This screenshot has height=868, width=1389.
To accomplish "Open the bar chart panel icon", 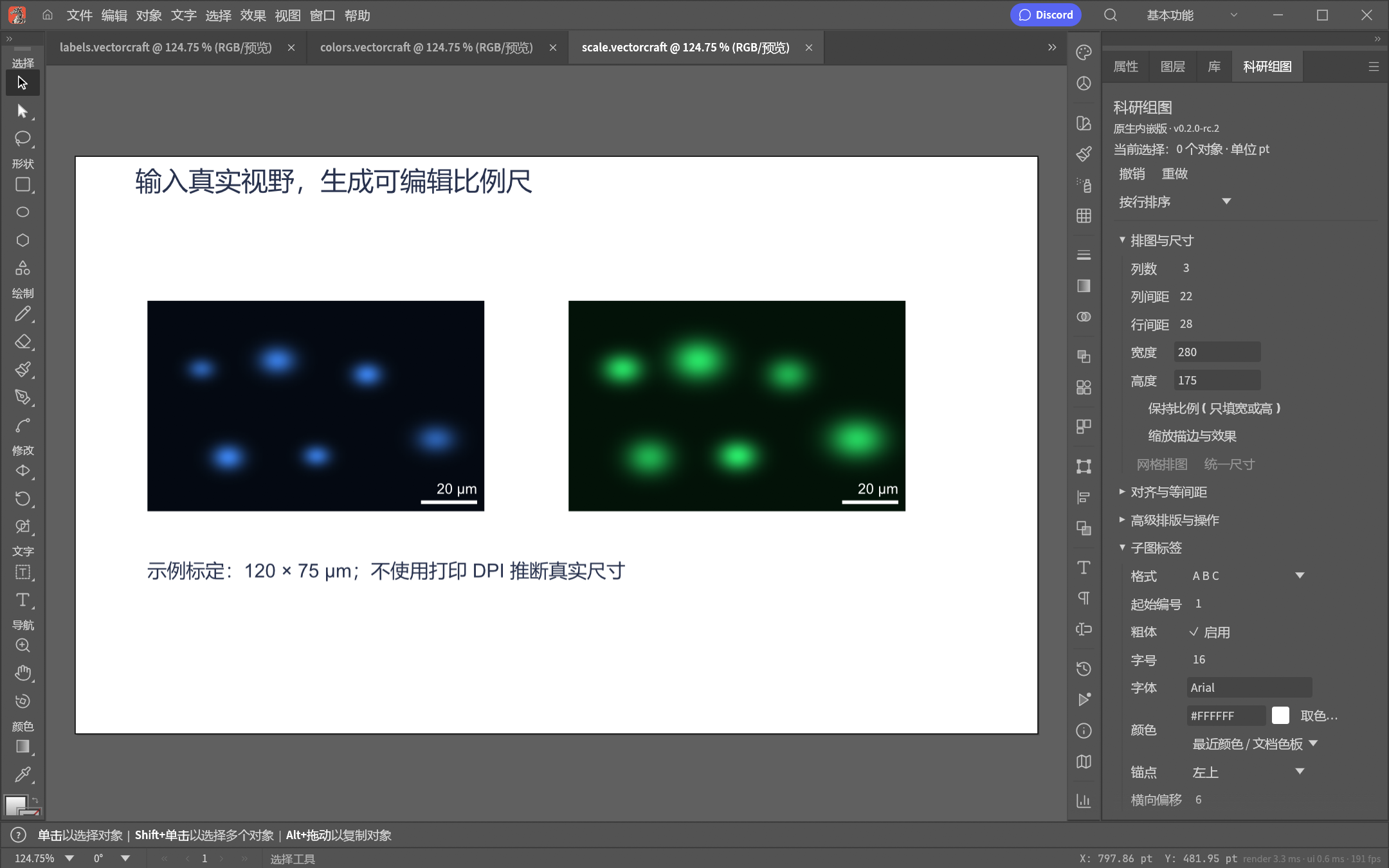I will [x=1084, y=800].
